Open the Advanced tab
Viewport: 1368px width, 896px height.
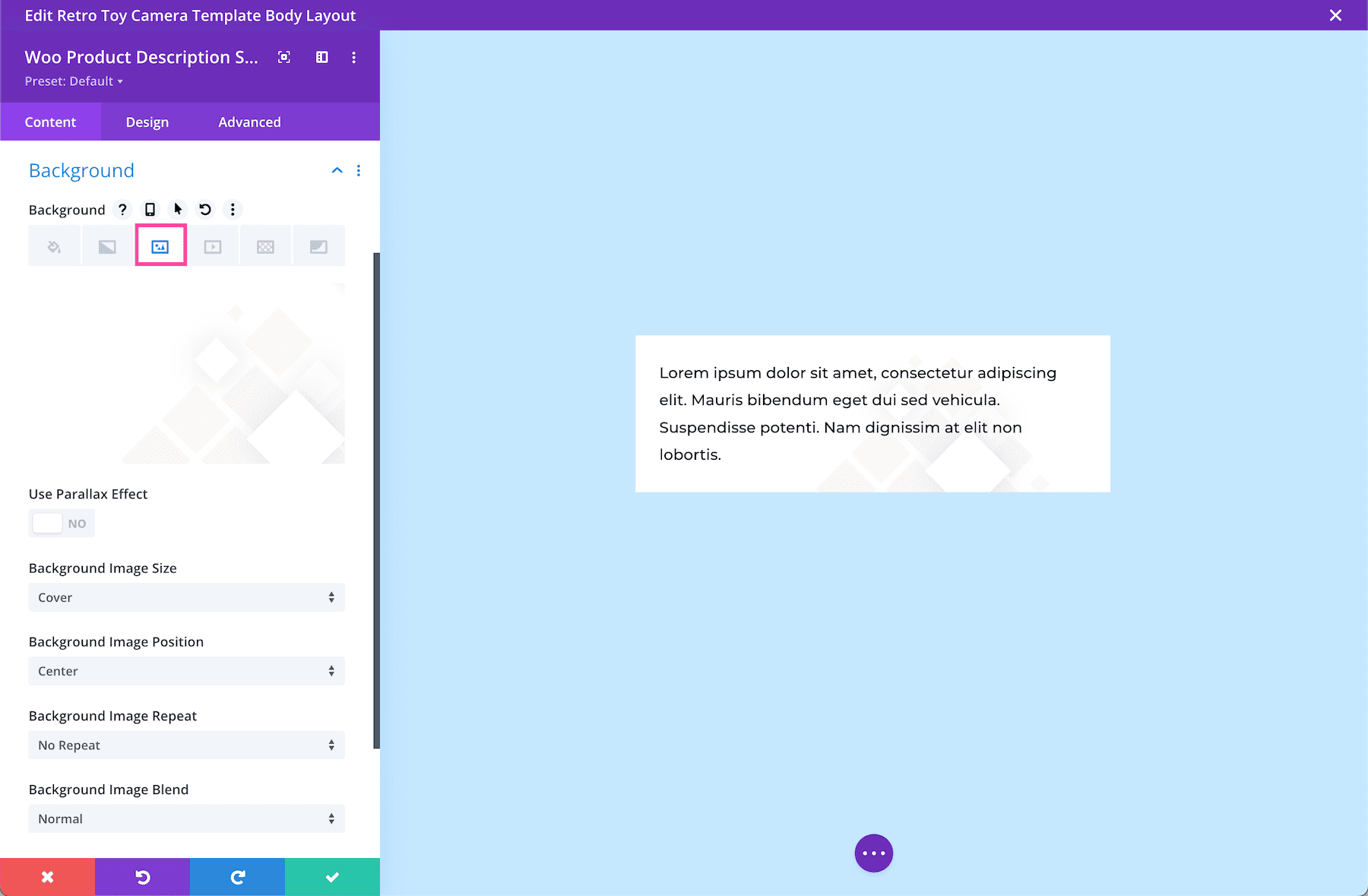pos(249,122)
